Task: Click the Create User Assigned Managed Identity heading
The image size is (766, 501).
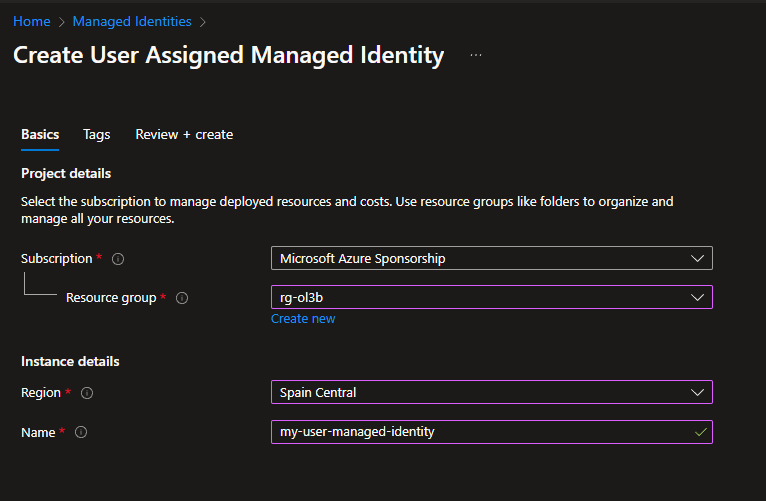Action: (x=228, y=55)
